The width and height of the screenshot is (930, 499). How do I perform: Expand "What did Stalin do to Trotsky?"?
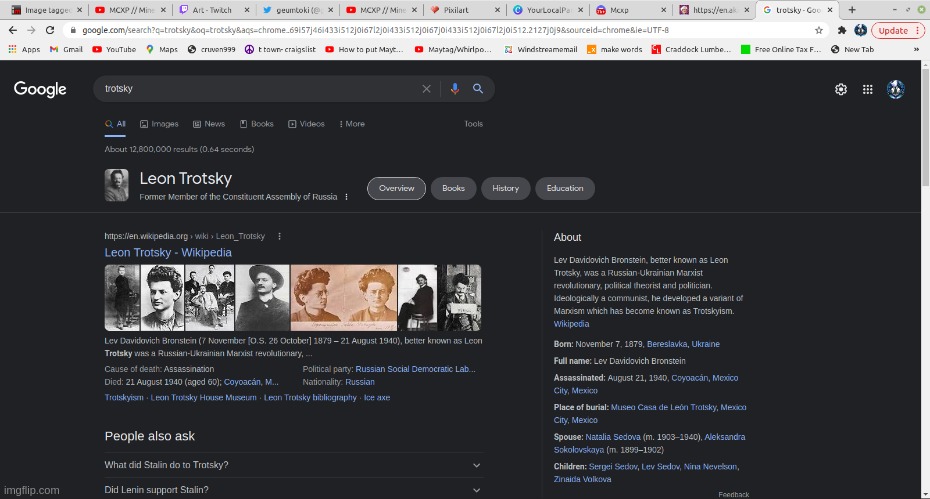(293, 465)
